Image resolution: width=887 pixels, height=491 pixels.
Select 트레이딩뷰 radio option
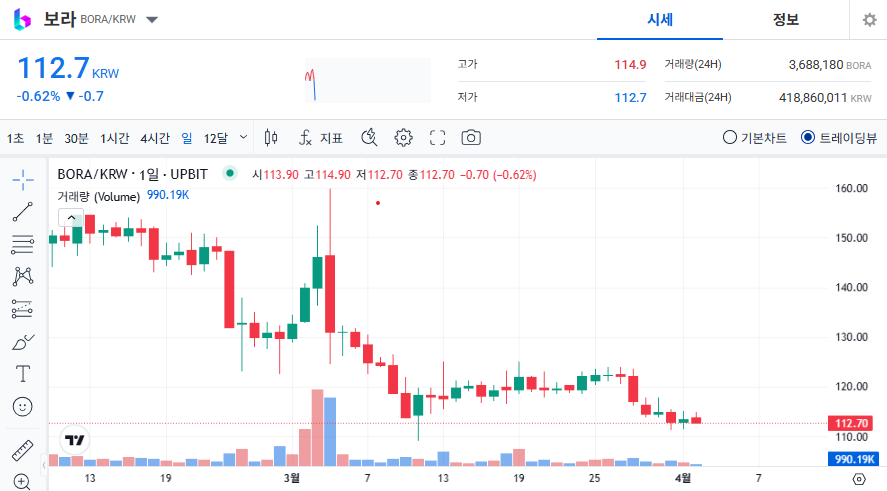839,137
